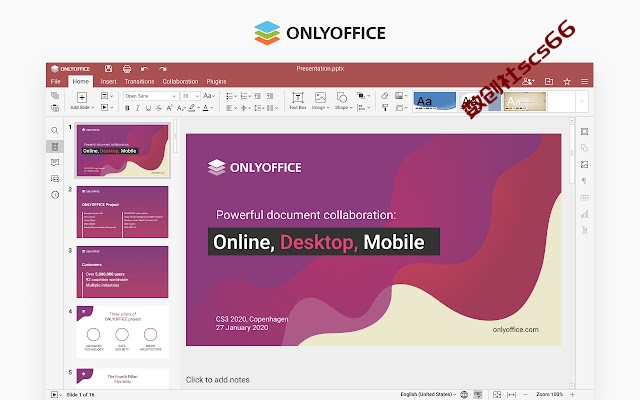Screen dimensions: 640x400
Task: Mark presentation as favorite with star
Action: (567, 82)
